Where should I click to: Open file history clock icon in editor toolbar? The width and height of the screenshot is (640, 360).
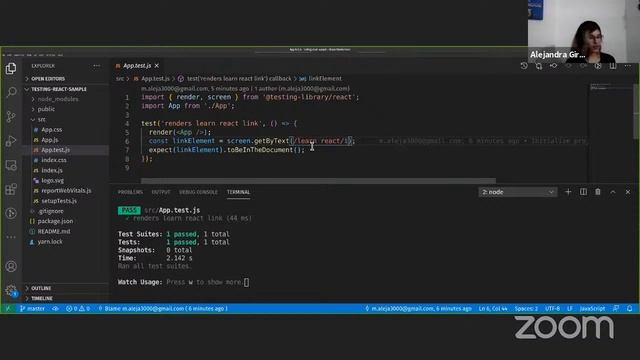click(524, 66)
